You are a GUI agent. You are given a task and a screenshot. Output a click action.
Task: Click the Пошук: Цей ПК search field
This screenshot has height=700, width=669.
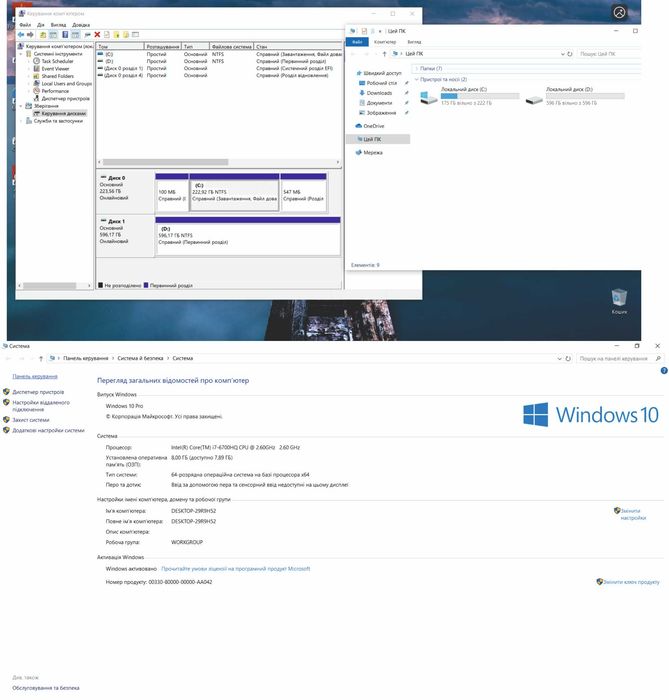(x=609, y=54)
